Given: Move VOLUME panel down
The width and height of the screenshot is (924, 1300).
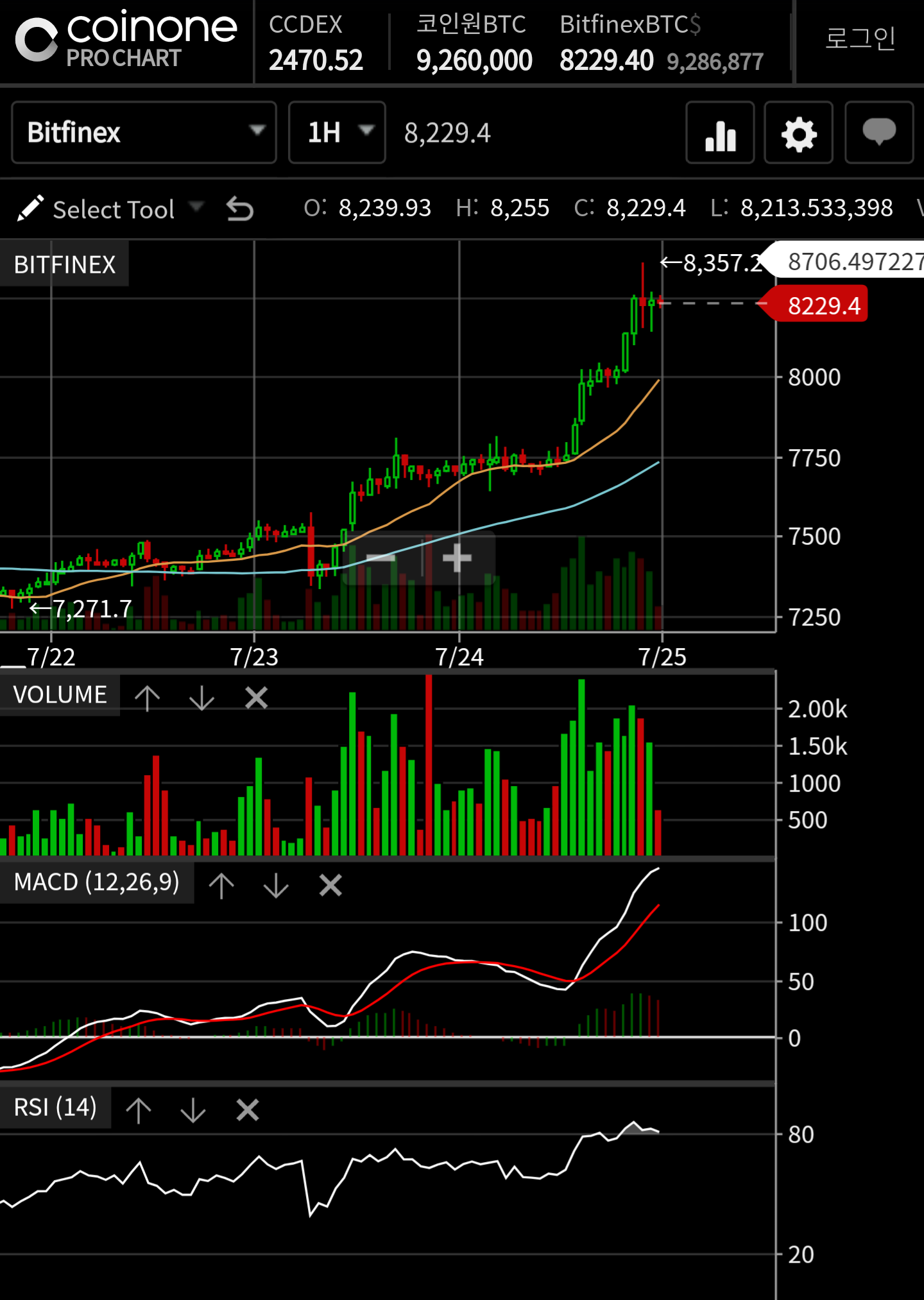Looking at the screenshot, I should click(201, 697).
